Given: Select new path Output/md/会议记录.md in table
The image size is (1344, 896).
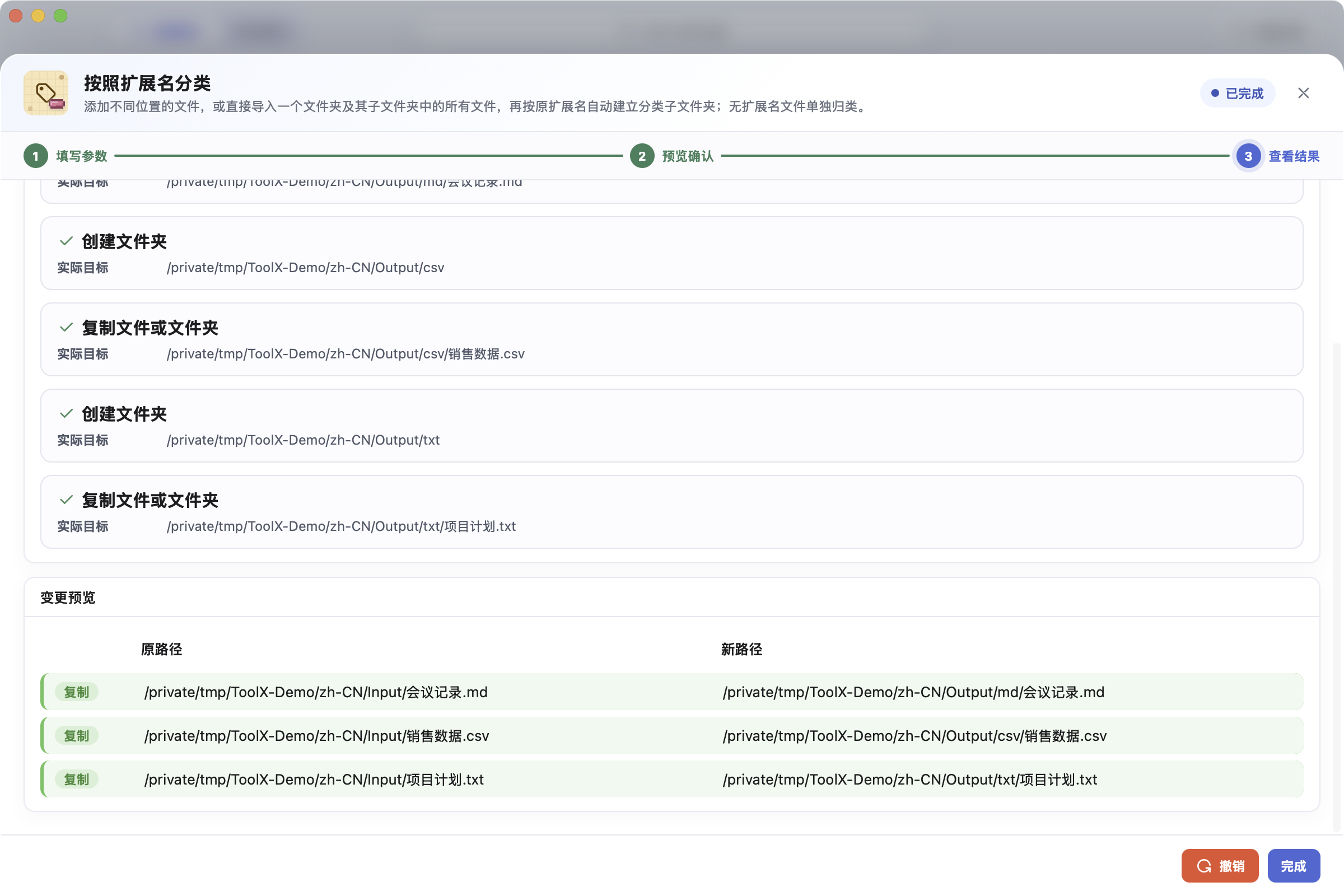Looking at the screenshot, I should pos(913,692).
